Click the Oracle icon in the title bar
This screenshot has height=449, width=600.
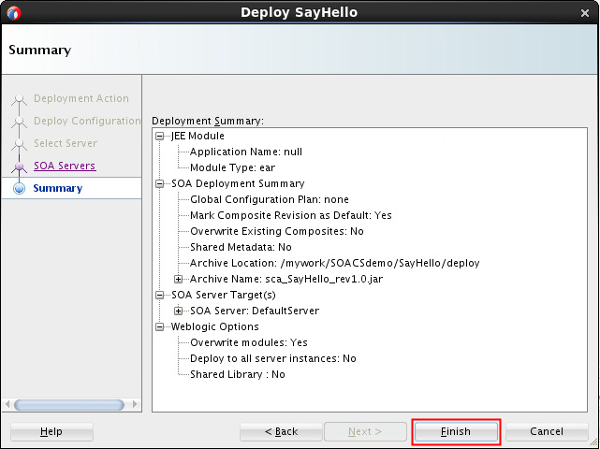[x=13, y=13]
